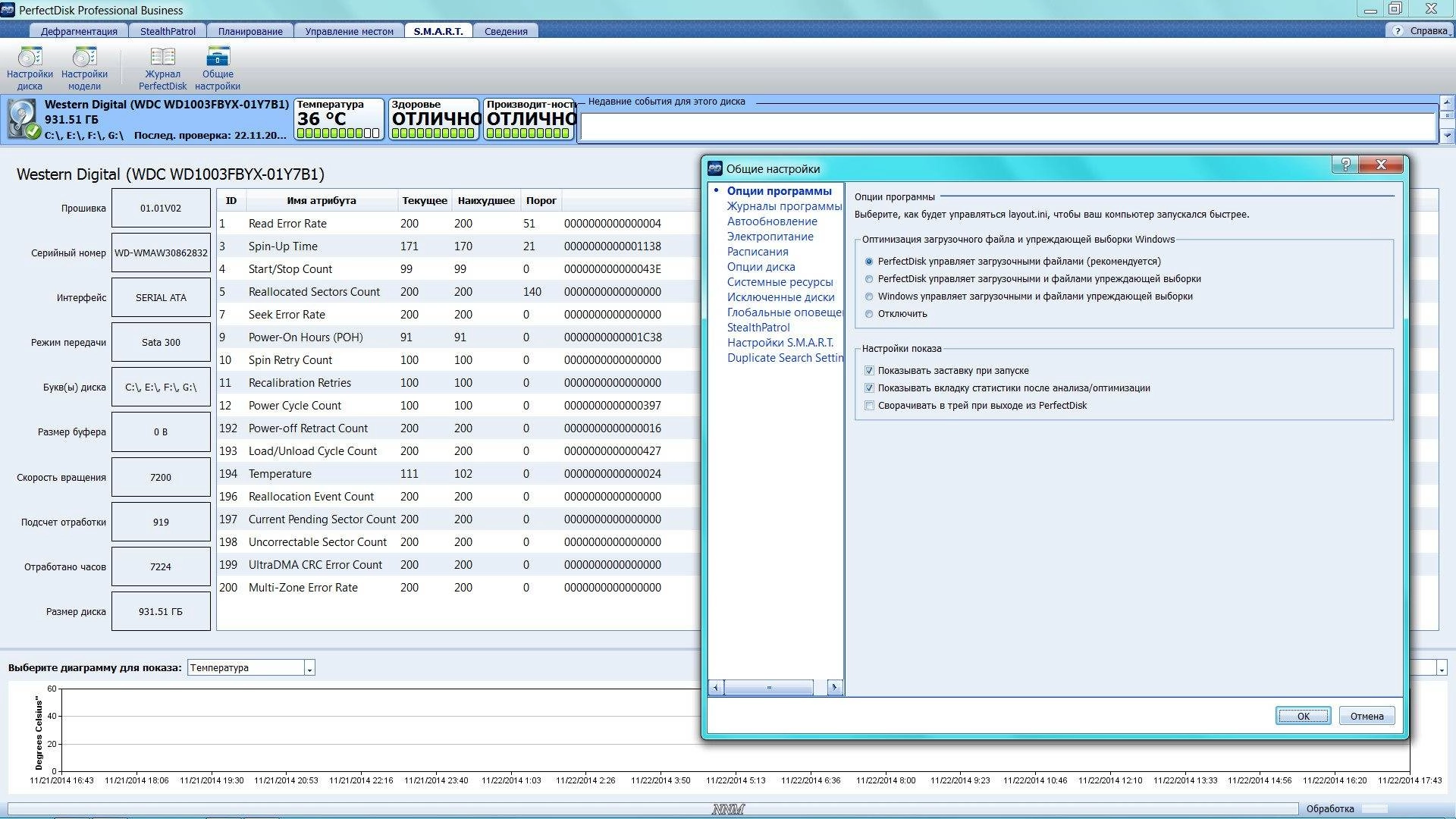Switch to the Планирование tab

[x=250, y=31]
